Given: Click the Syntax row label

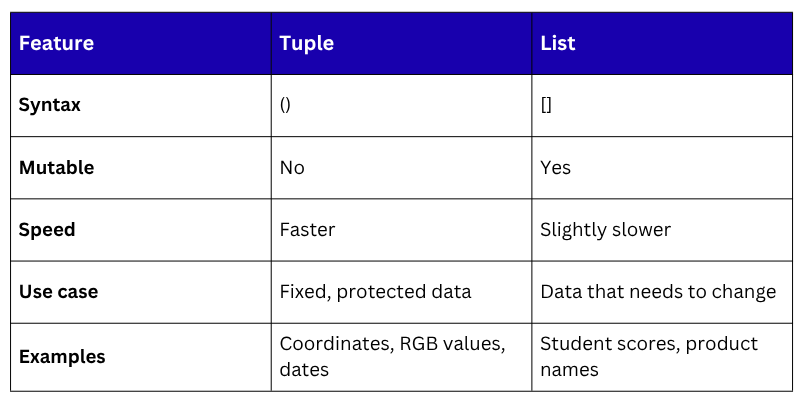Looking at the screenshot, I should [x=50, y=105].
